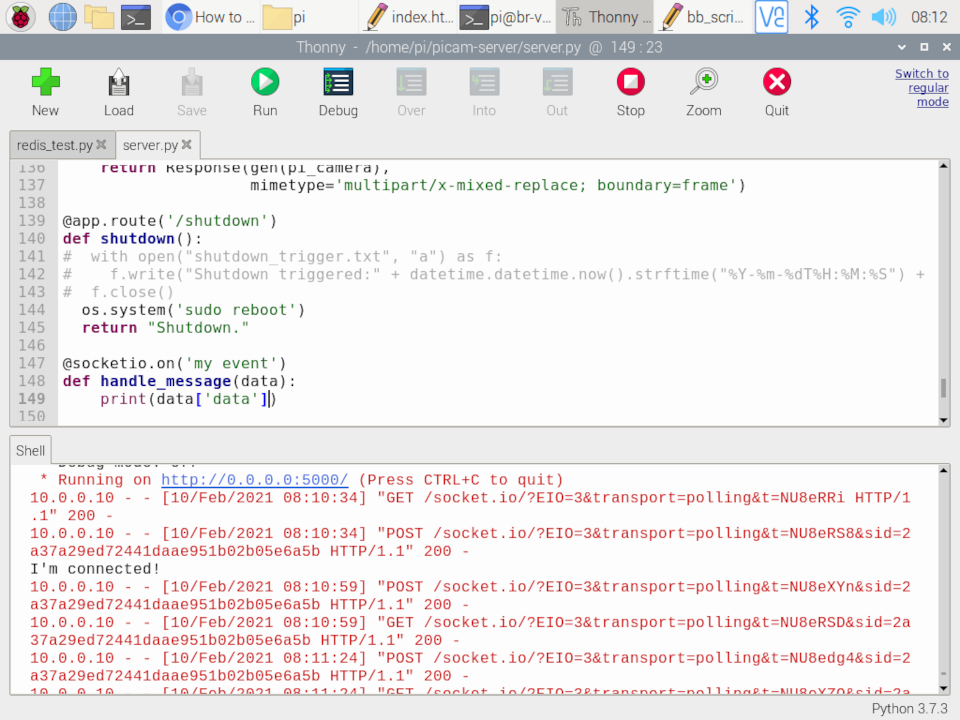
Task: Open the Bluetooth tray icon
Action: click(812, 17)
